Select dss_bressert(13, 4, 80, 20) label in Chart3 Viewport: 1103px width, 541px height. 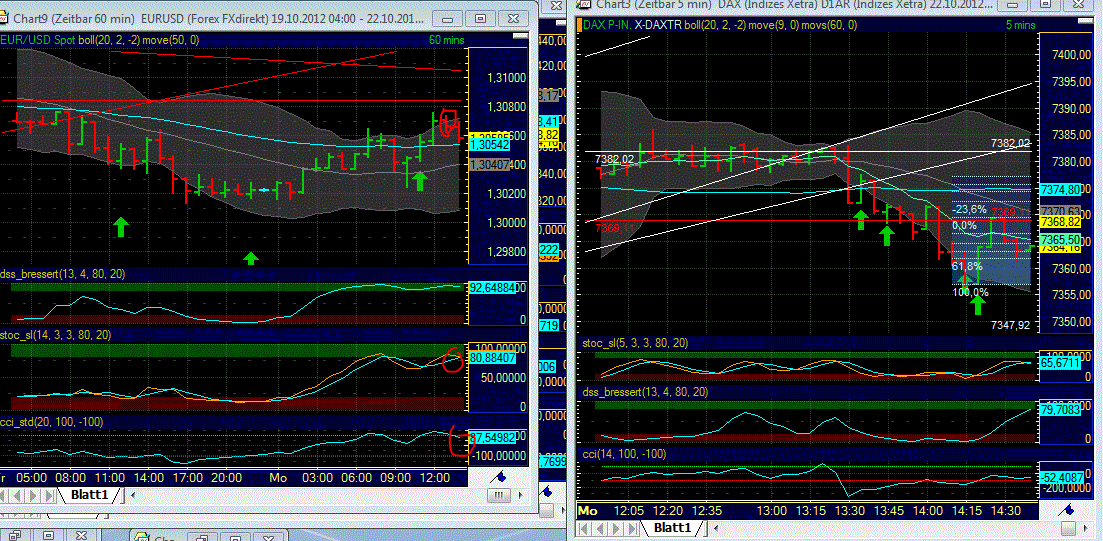coord(645,391)
